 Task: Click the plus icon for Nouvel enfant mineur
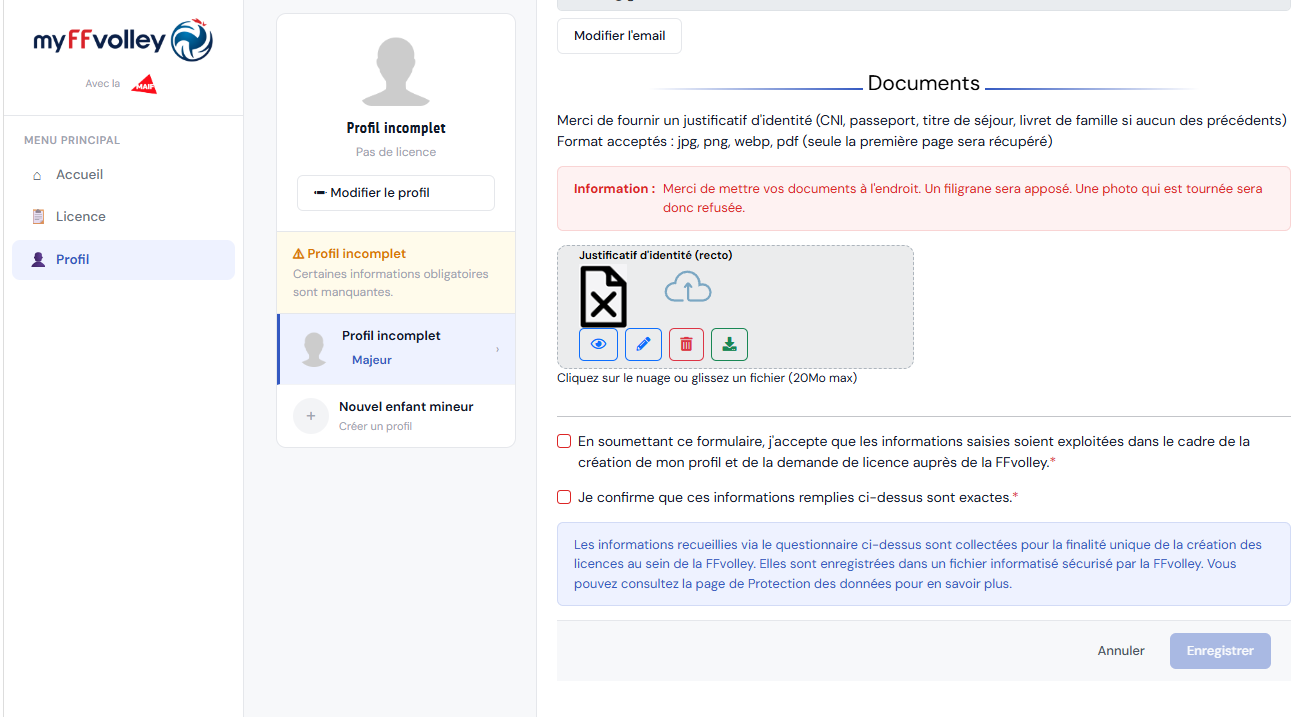311,416
